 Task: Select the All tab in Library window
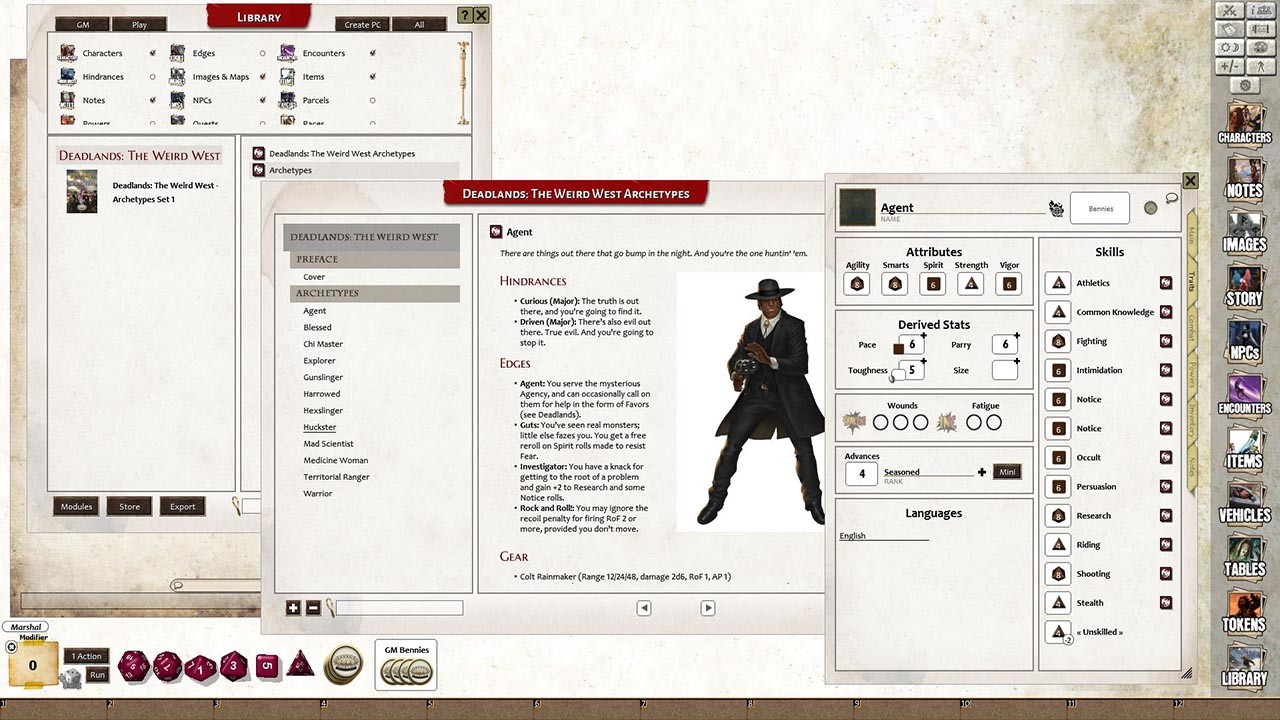pyautogui.click(x=420, y=23)
